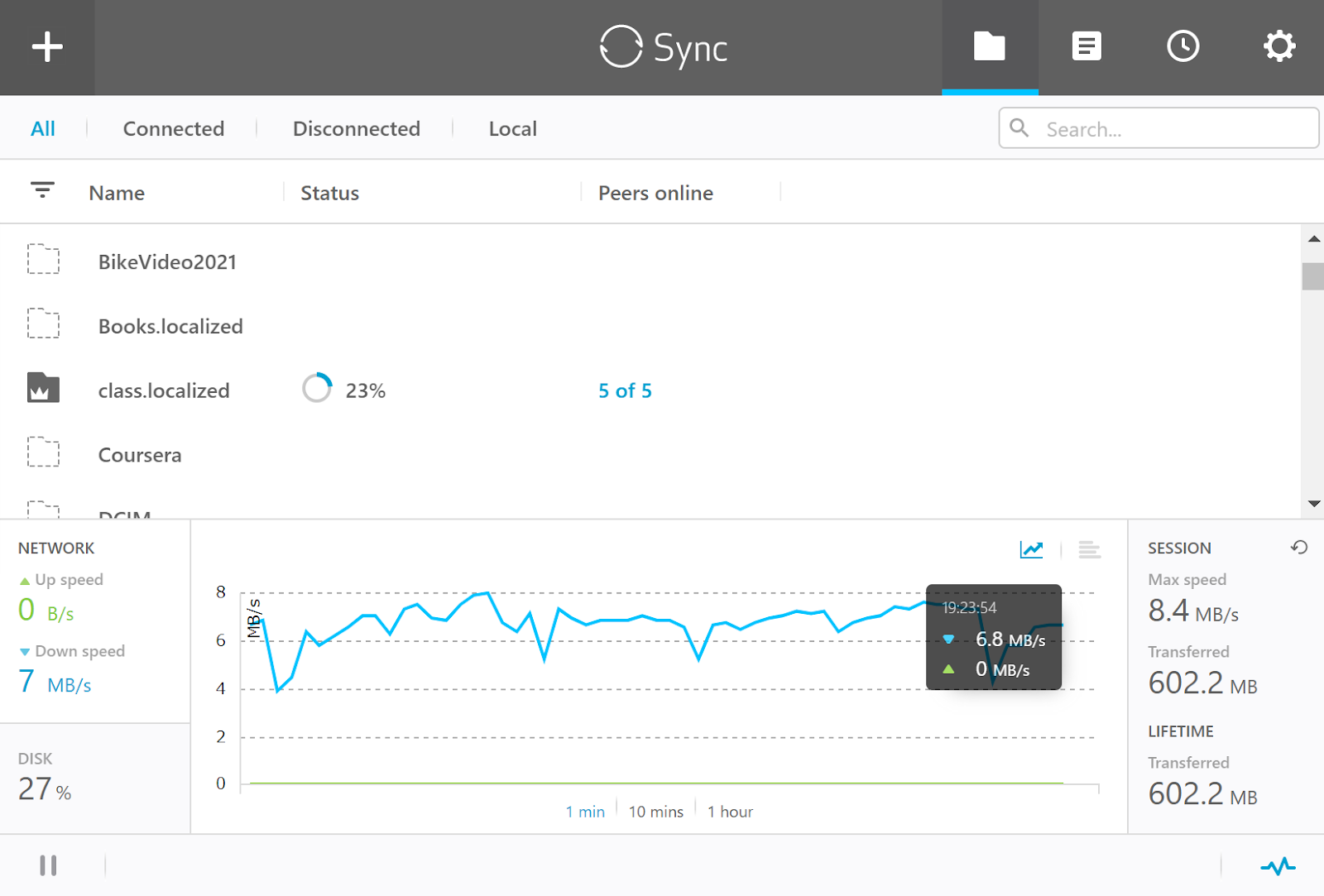Viewport: 1324px width, 896px height.
Task: Click the 27 % disk usage value
Action: tap(45, 789)
